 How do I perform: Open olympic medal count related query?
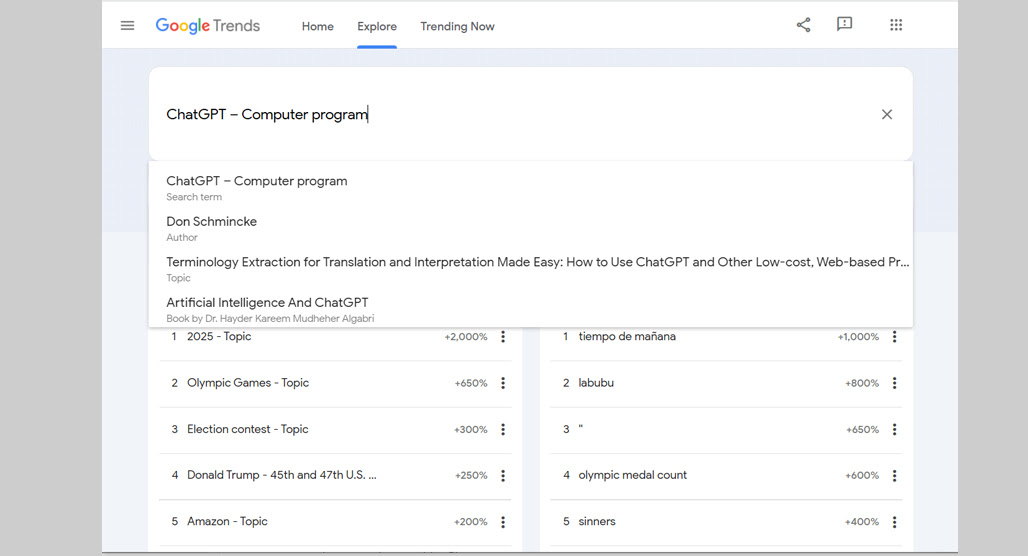633,475
